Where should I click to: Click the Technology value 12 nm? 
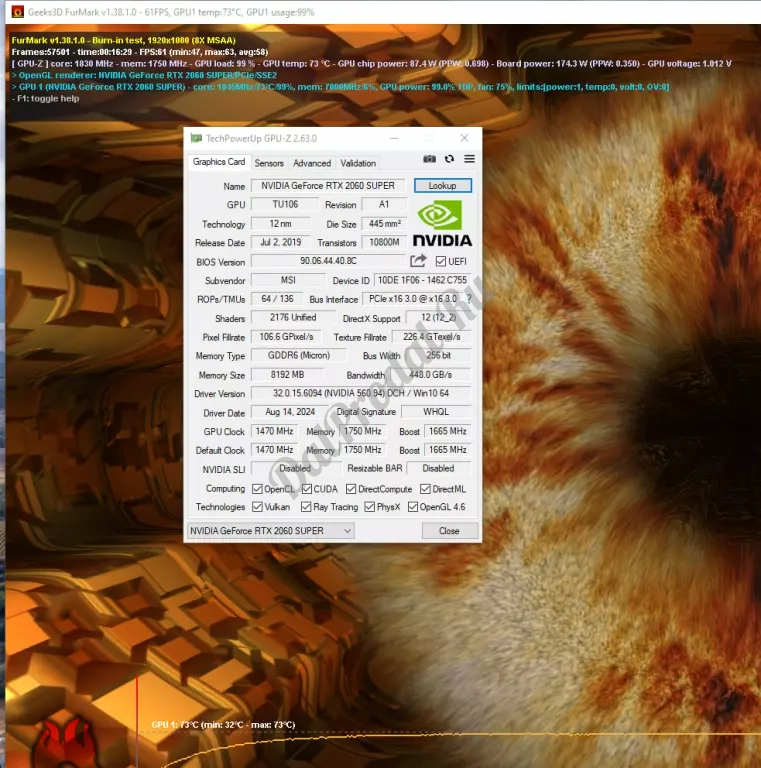(281, 224)
